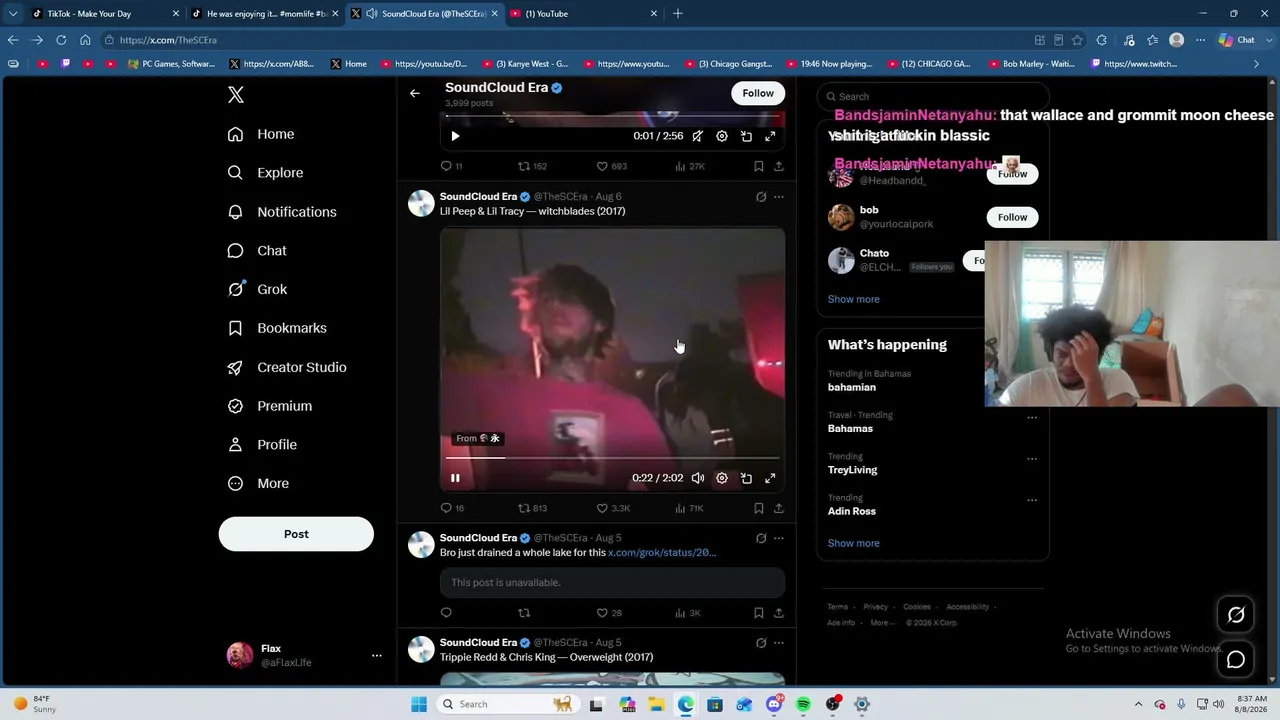
Task: Open more options on the 'drained a lake' post
Action: click(x=779, y=538)
